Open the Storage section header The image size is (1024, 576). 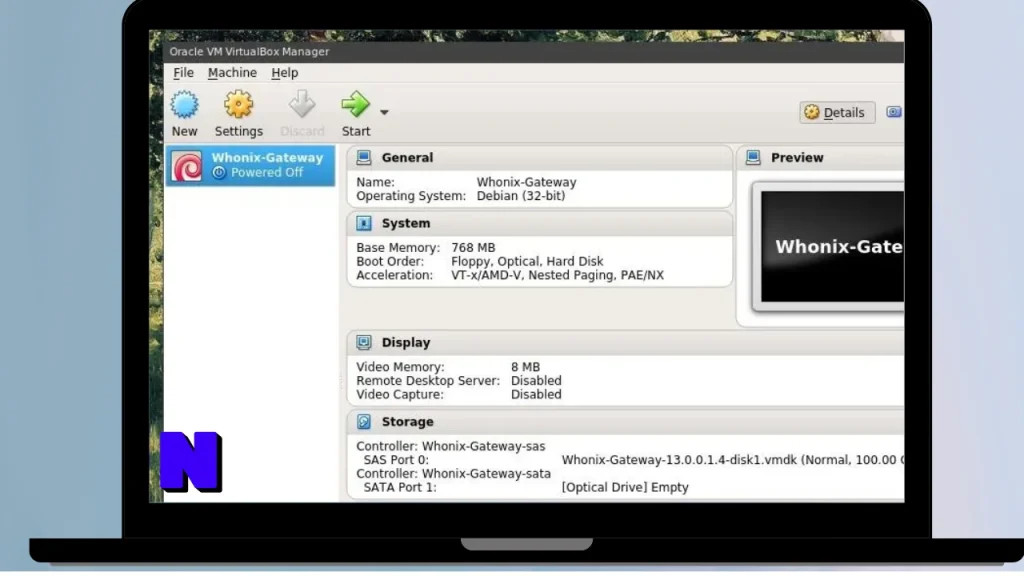(626, 422)
